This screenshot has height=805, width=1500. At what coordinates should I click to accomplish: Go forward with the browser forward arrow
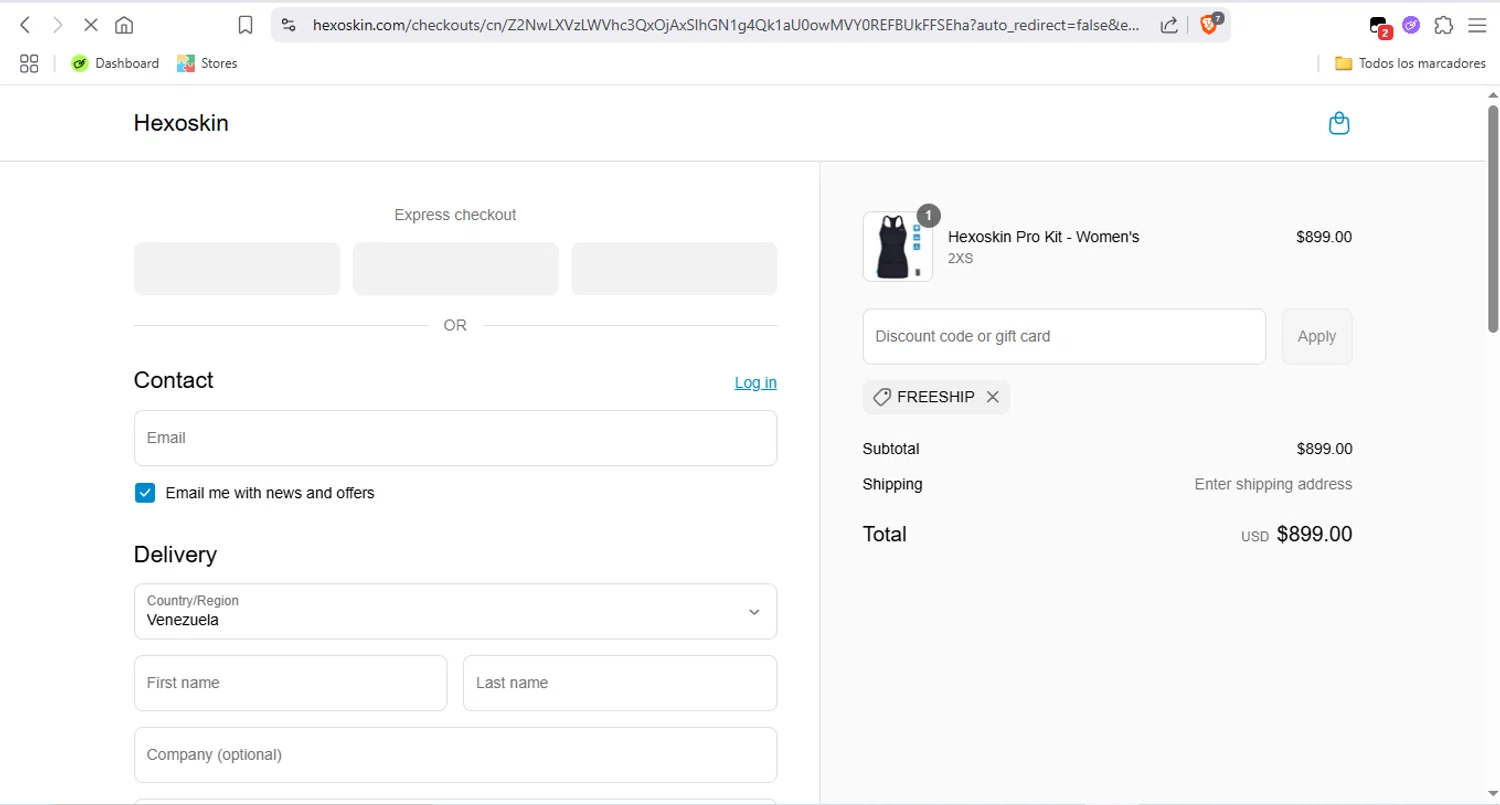pos(57,25)
